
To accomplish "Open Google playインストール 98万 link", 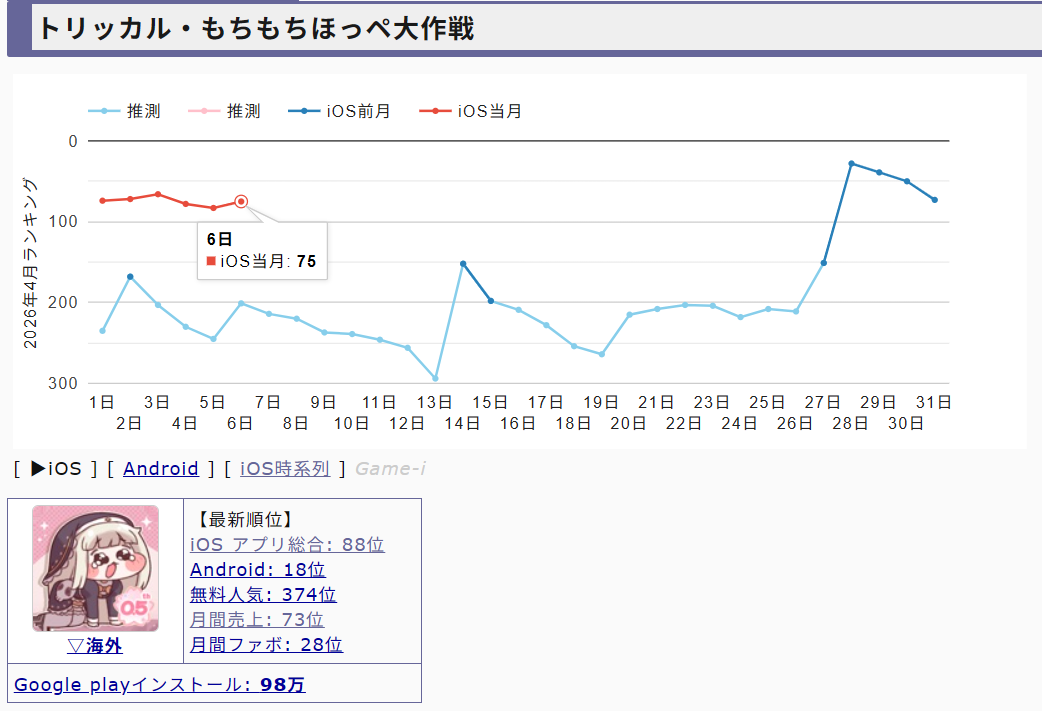I will tap(160, 685).
